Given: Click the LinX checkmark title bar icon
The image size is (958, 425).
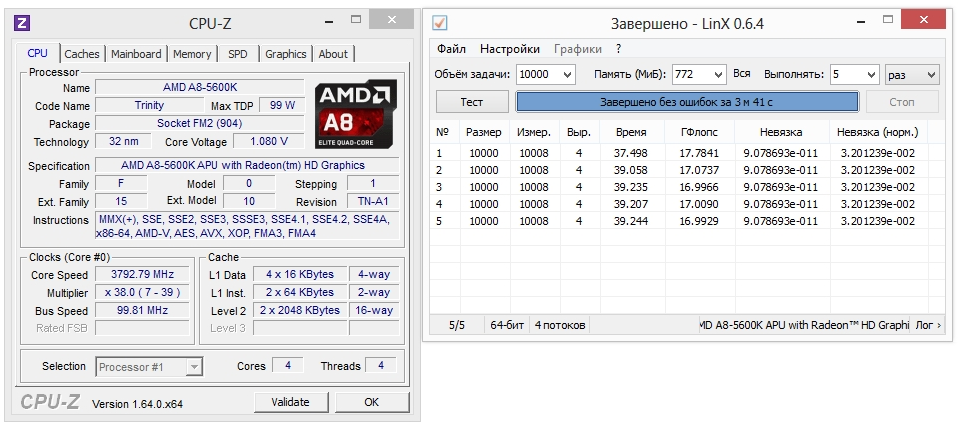Looking at the screenshot, I should pyautogui.click(x=440, y=23).
